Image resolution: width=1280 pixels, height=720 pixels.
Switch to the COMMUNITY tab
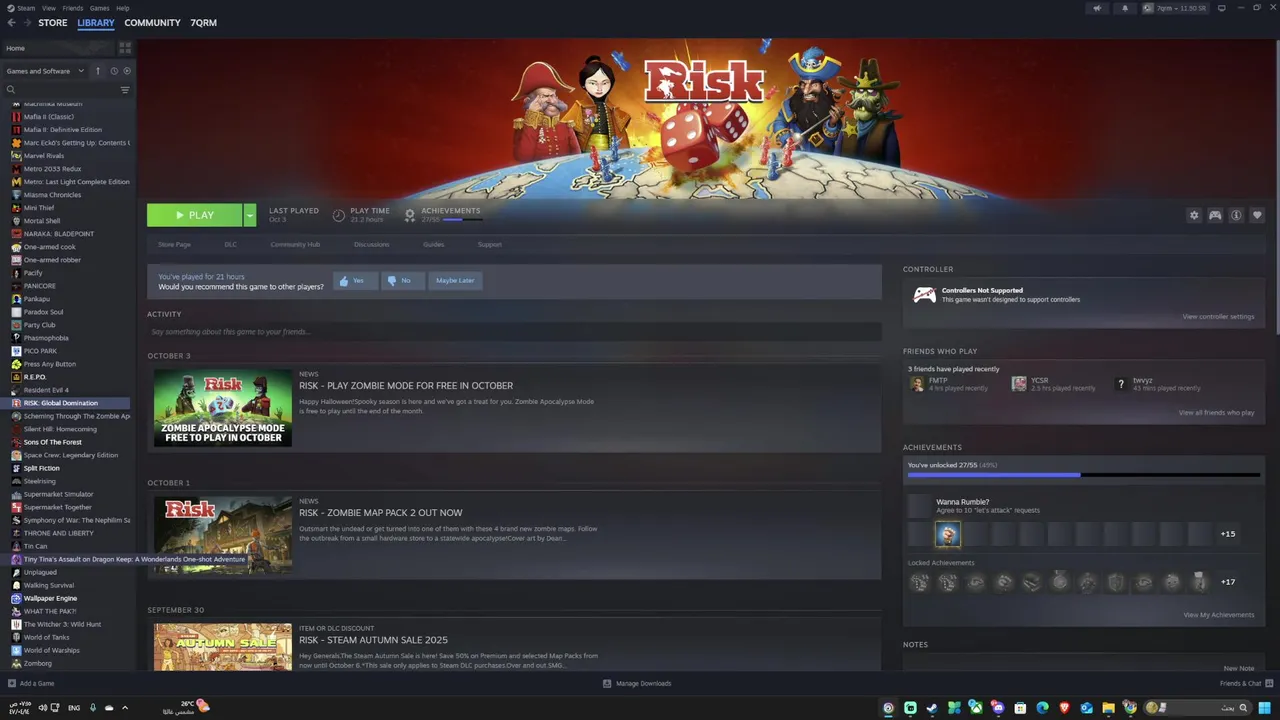point(152,22)
